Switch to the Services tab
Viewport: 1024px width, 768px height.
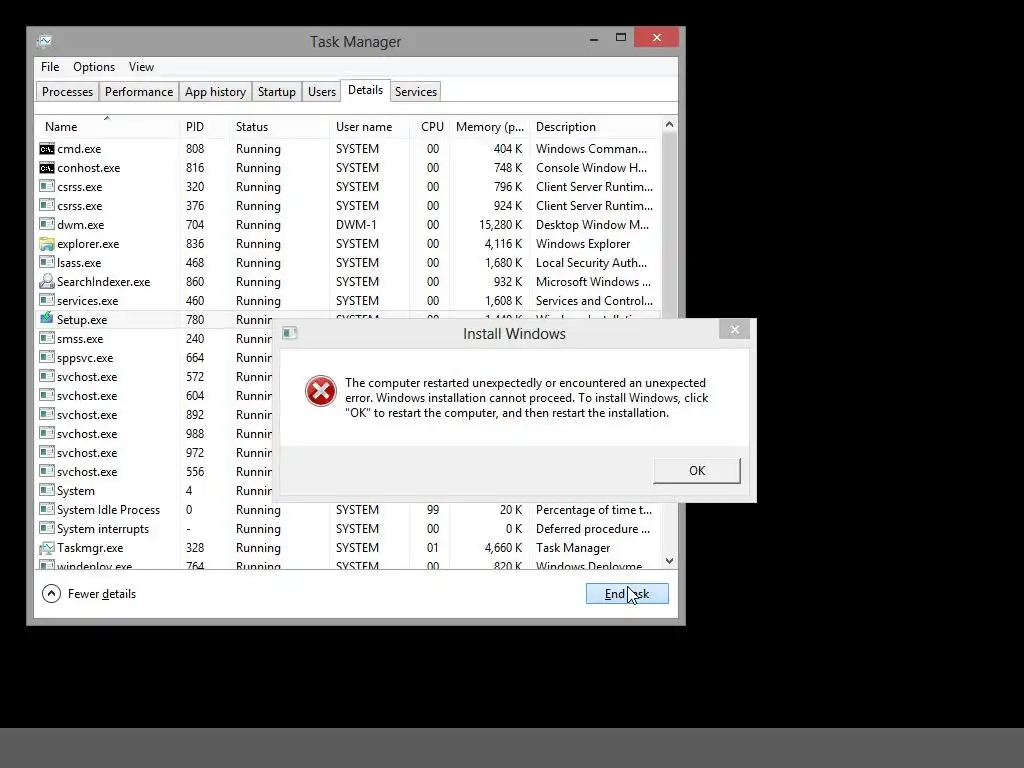415,91
